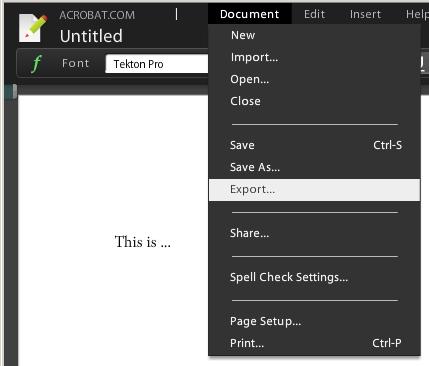Select Open... menu entry

314,79
